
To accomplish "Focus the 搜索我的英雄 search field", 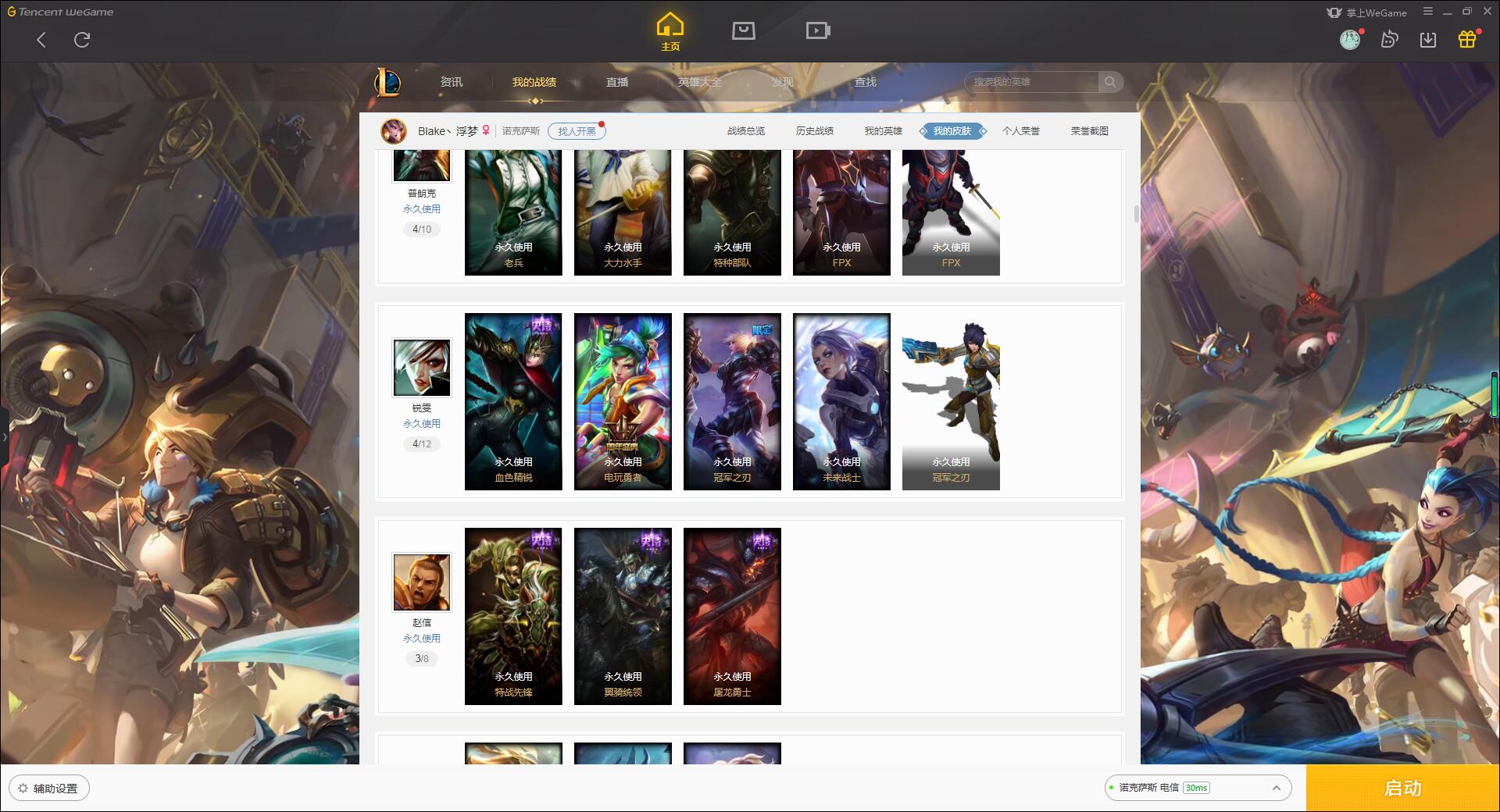I will [x=1031, y=82].
